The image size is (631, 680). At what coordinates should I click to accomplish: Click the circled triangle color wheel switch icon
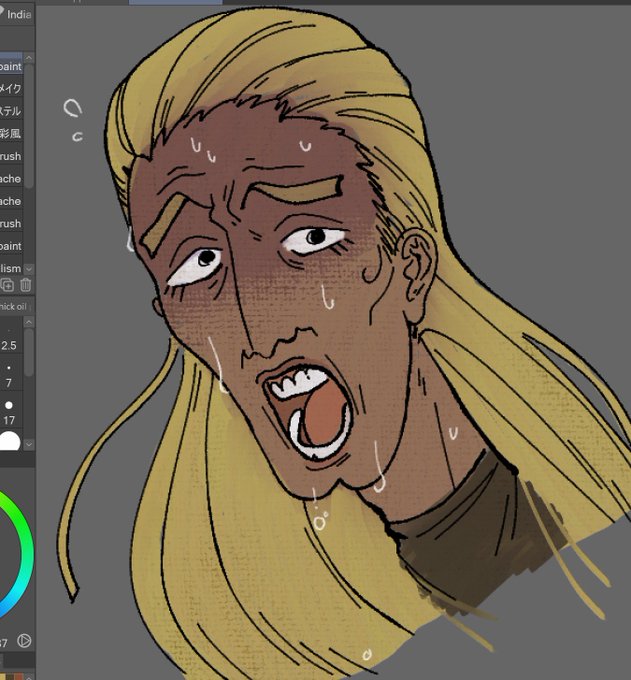point(24,641)
